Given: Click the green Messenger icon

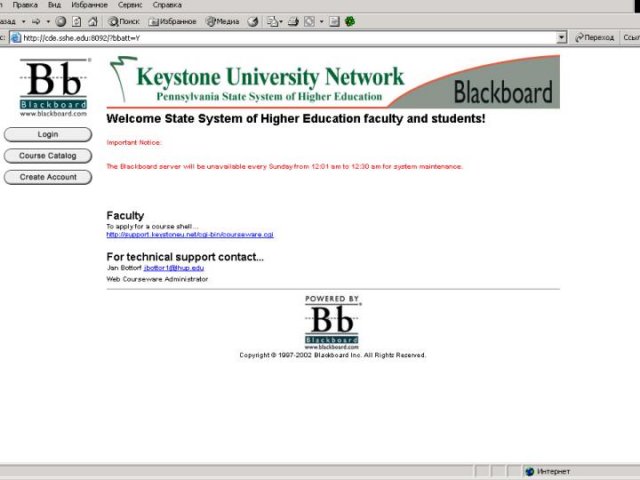Looking at the screenshot, I should 350,21.
